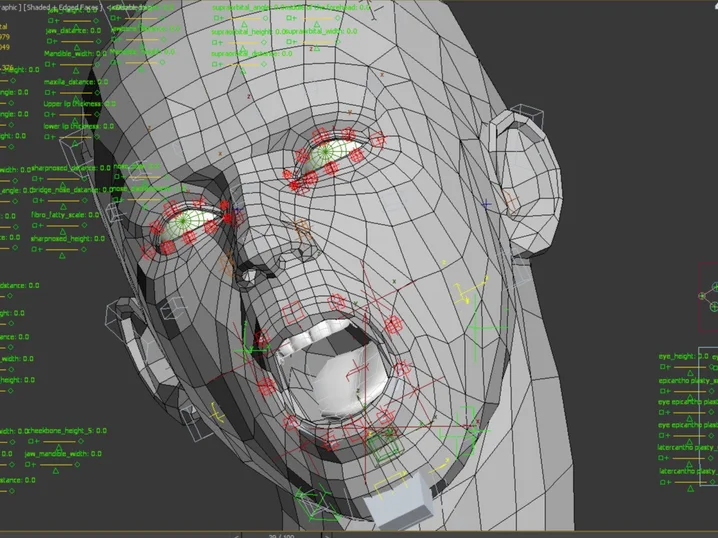This screenshot has height=538, width=718.
Task: Select the solid red inner corner control of left eye
Action: 229,217
